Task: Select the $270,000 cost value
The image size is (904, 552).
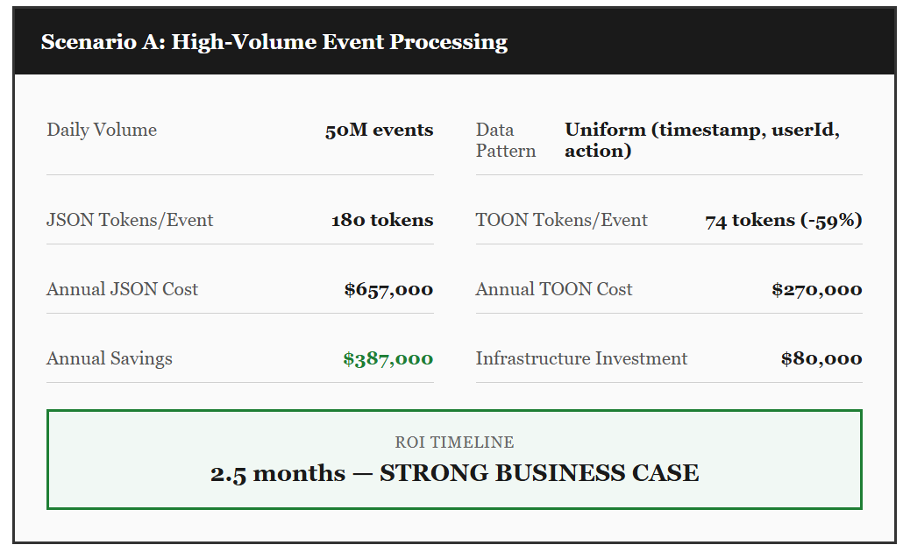Action: [x=816, y=289]
